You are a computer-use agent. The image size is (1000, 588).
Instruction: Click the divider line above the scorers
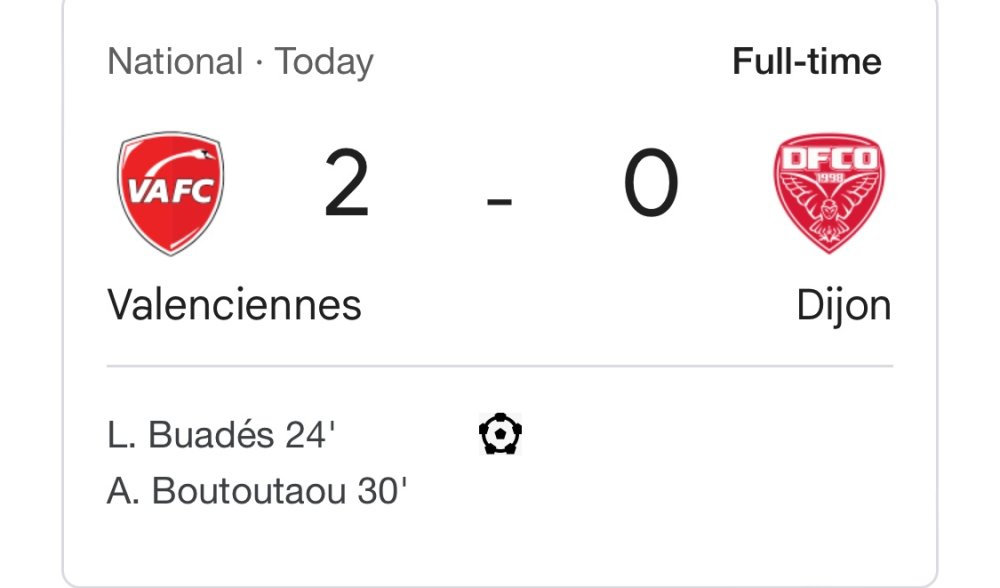click(x=500, y=367)
